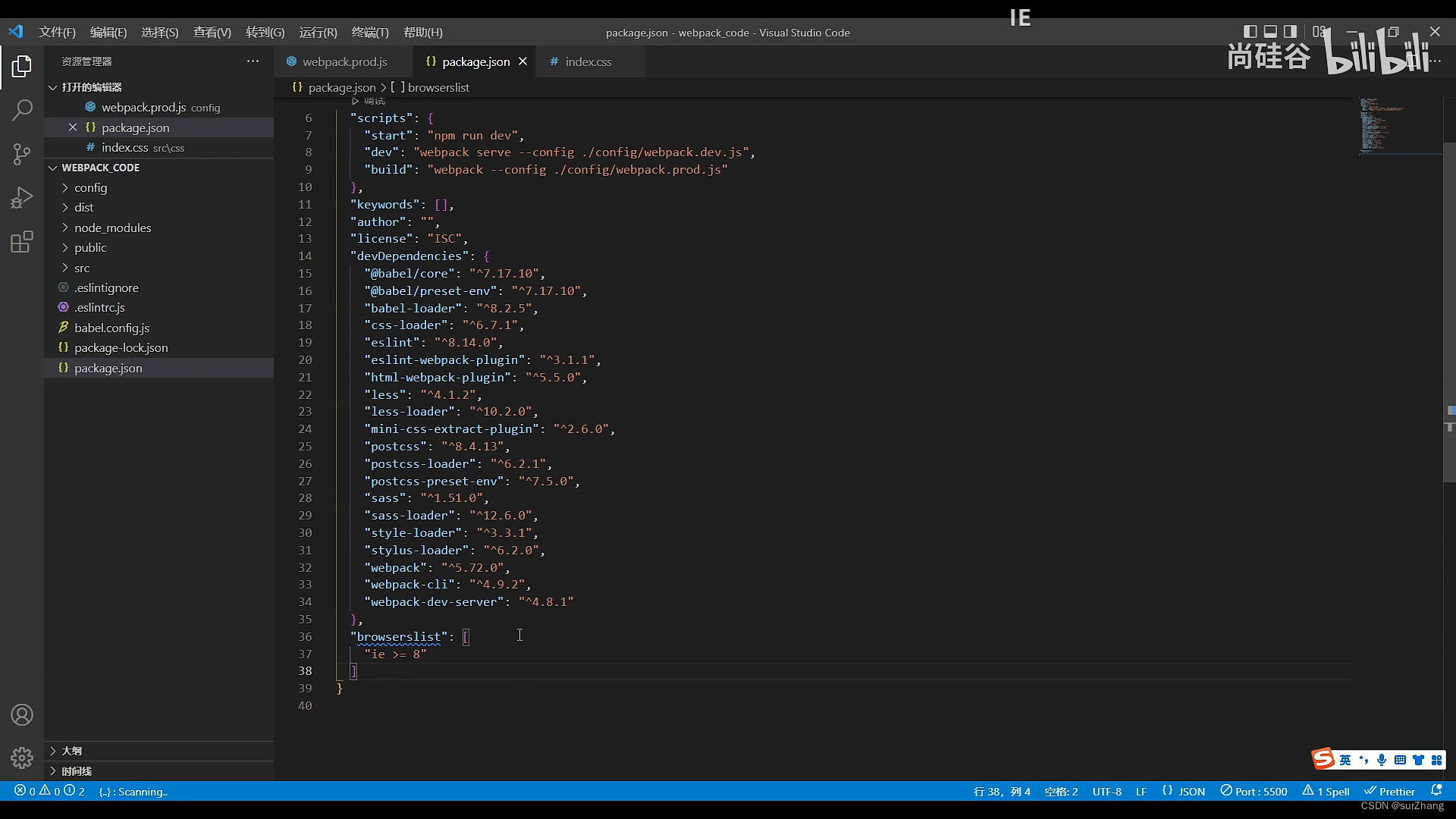Collapse the 打开的编辑器 section

pyautogui.click(x=158, y=87)
